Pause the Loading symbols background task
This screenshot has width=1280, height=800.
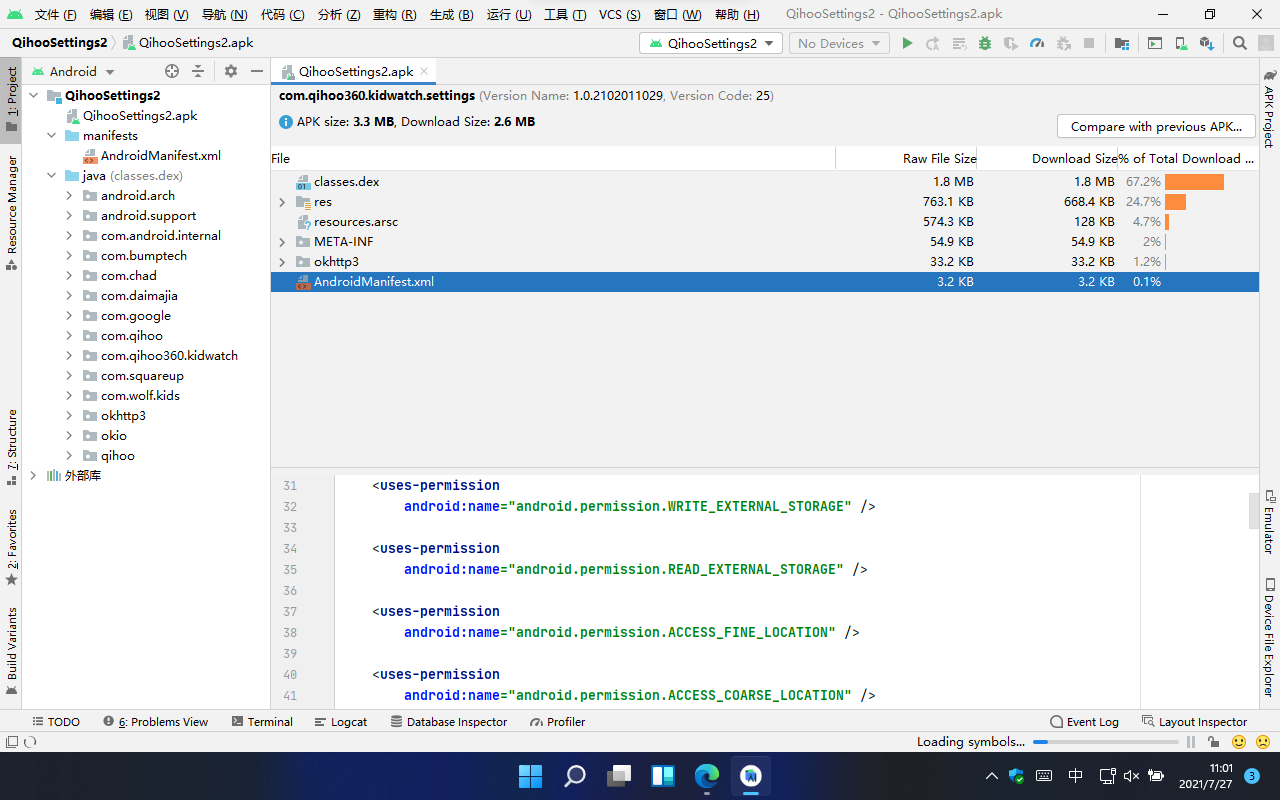(x=1191, y=742)
